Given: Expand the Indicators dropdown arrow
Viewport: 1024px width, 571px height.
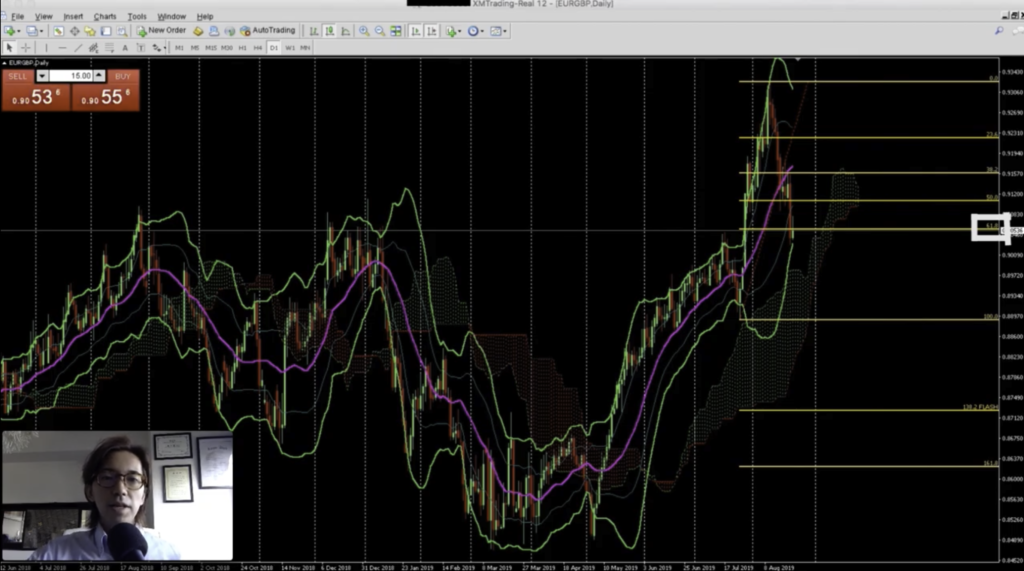Looking at the screenshot, I should point(460,31).
